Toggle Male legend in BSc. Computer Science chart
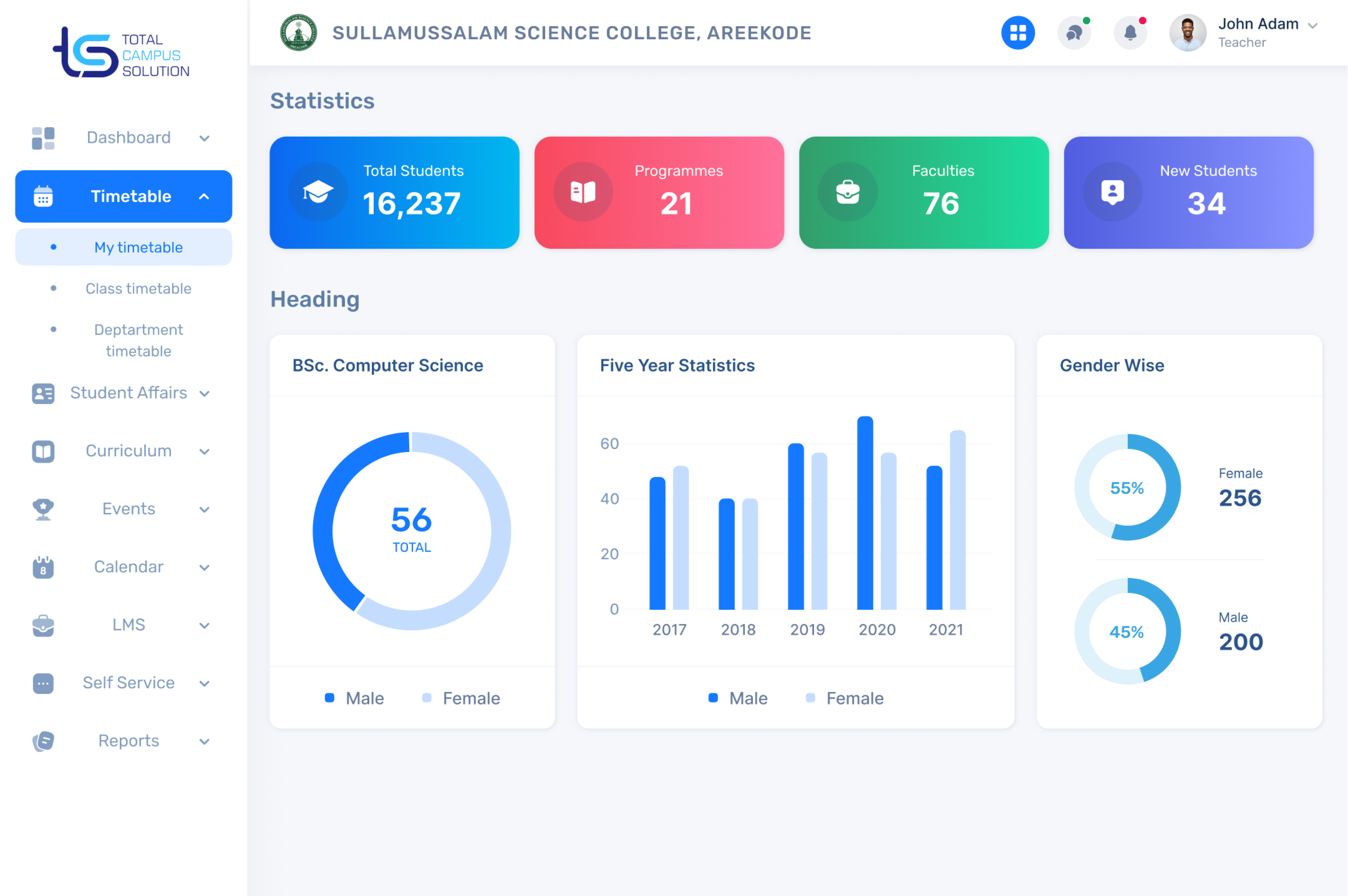The height and width of the screenshot is (896, 1348). pyautogui.click(x=355, y=698)
